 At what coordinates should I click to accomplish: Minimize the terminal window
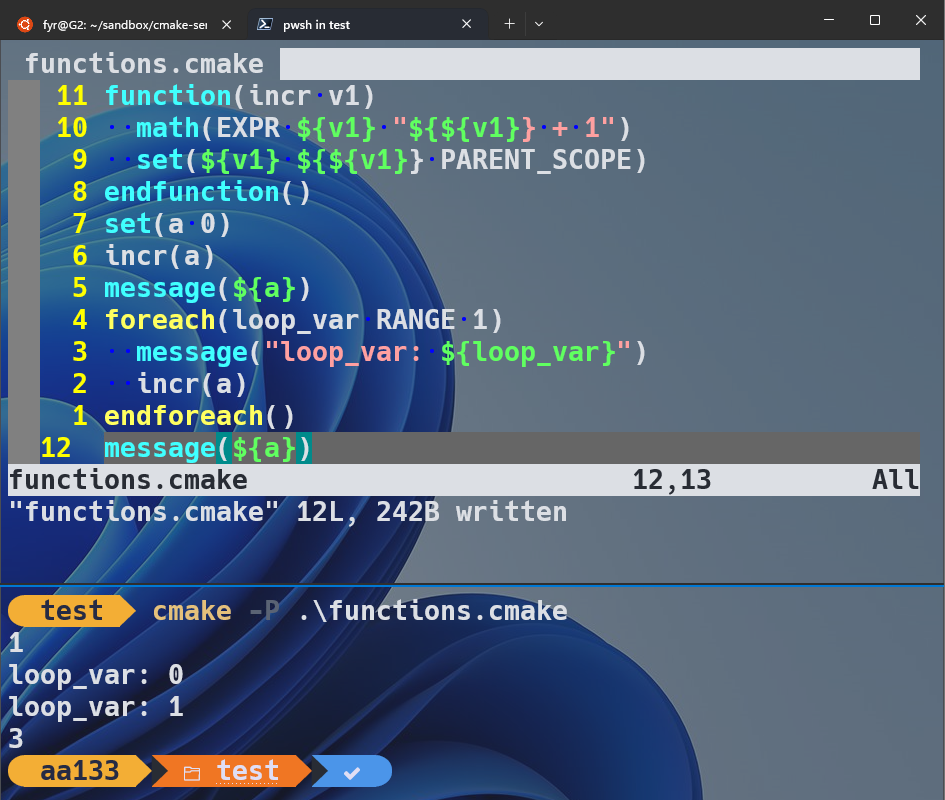click(829, 20)
